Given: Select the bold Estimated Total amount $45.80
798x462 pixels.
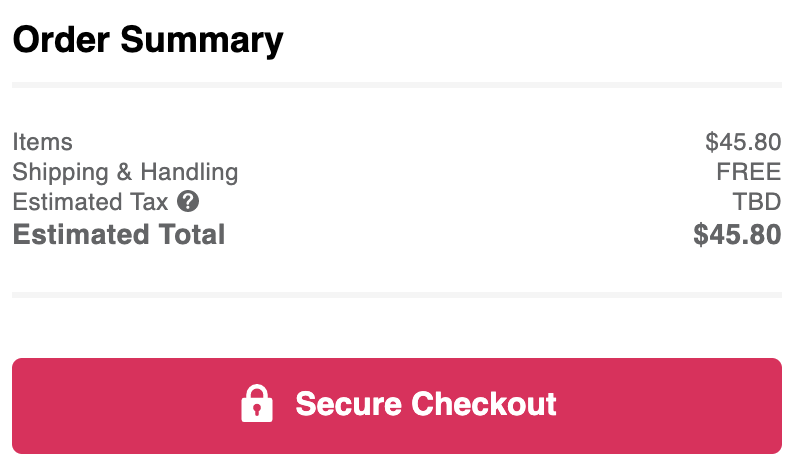Looking at the screenshot, I should (x=737, y=235).
